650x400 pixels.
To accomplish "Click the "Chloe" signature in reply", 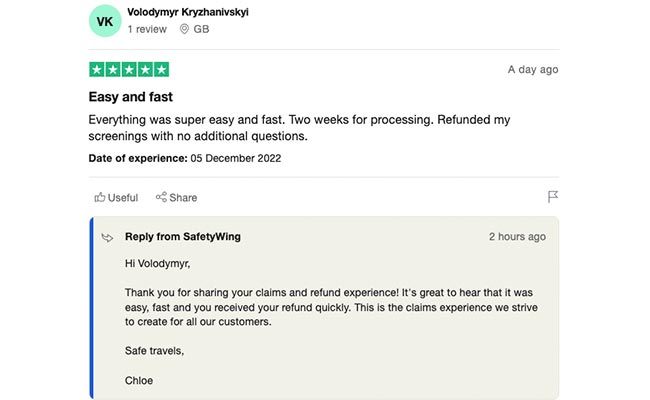I will tap(139, 380).
